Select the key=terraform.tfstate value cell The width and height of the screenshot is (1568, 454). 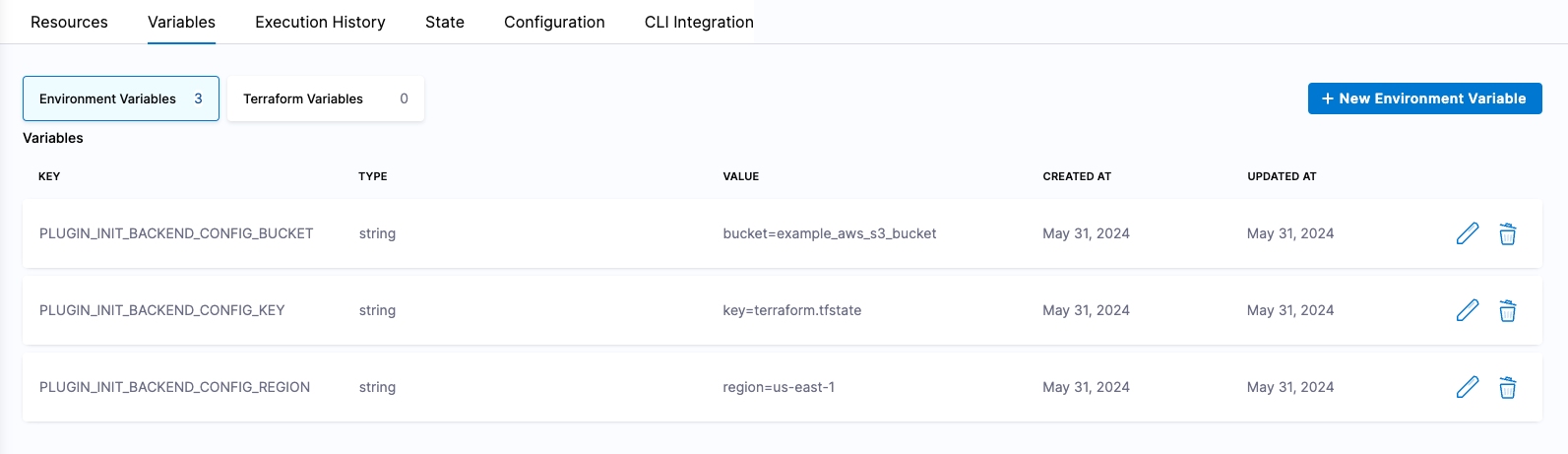(x=792, y=310)
